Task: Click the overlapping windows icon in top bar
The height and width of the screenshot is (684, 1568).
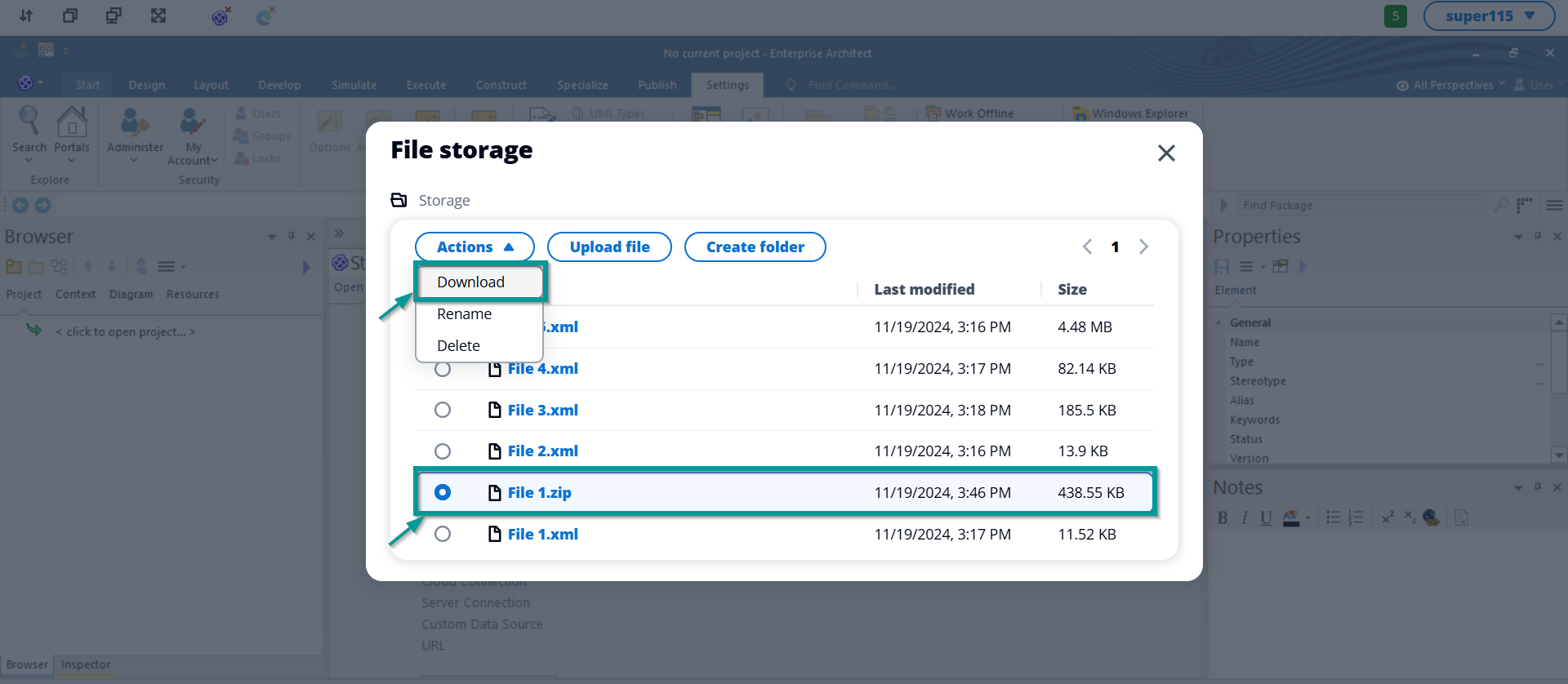Action: pyautogui.click(x=70, y=16)
